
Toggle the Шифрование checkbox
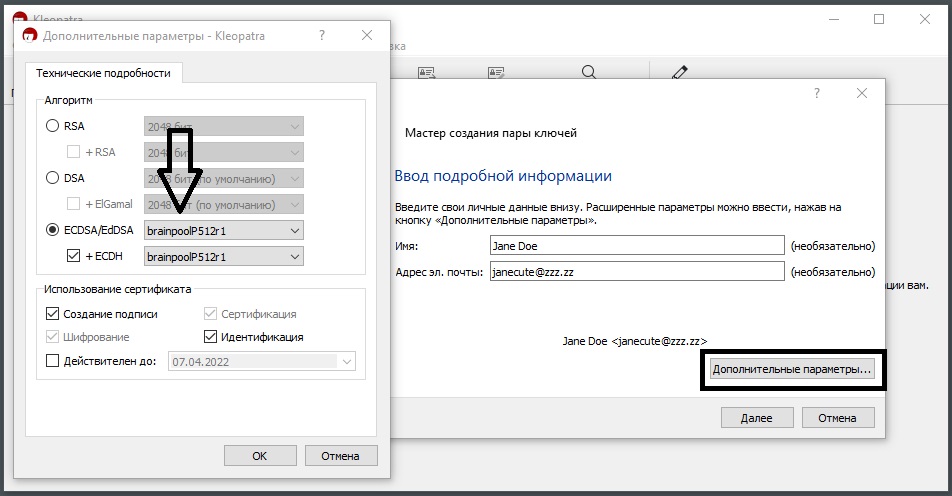(x=53, y=336)
